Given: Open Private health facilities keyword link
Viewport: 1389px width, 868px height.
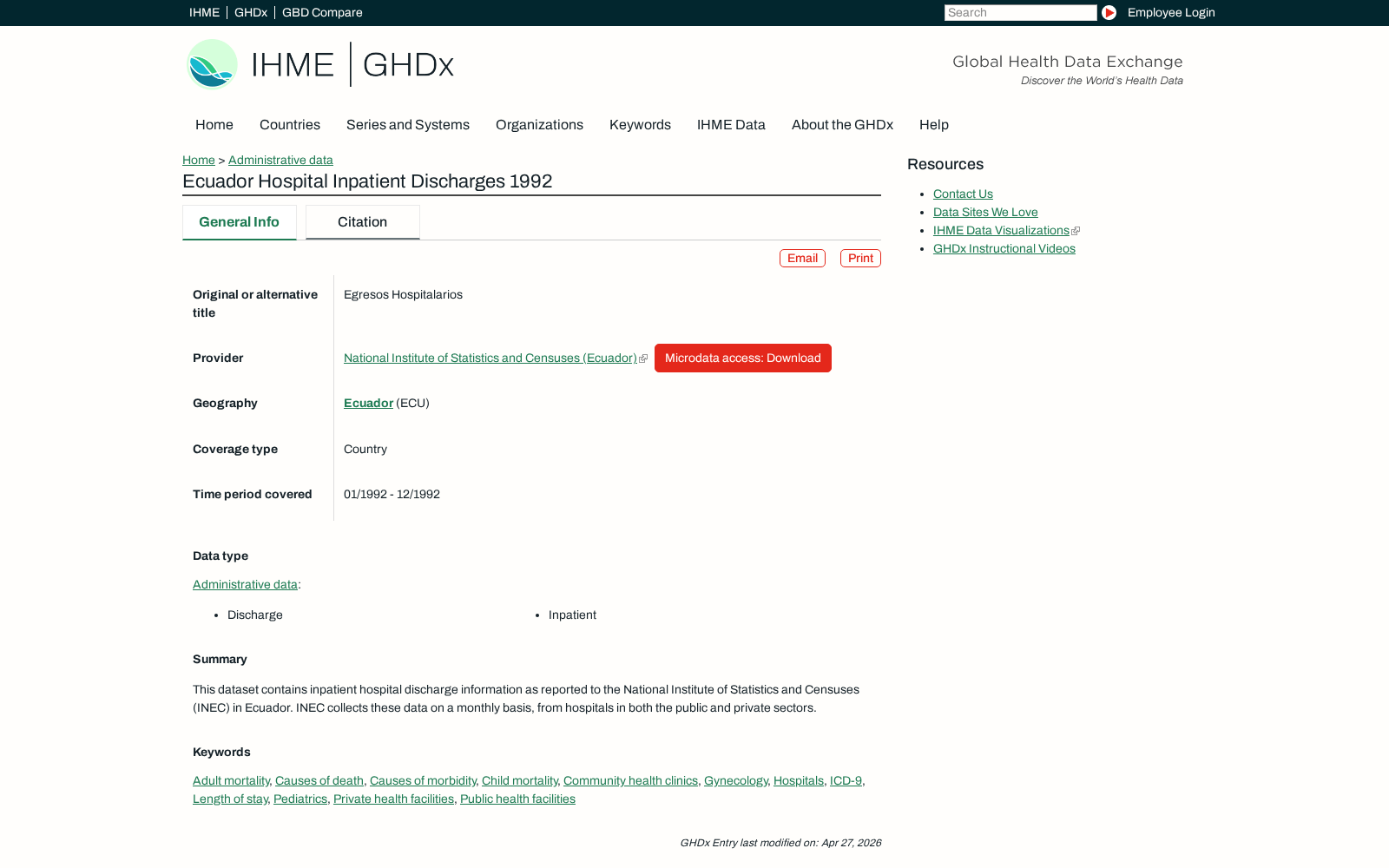Looking at the screenshot, I should pos(393,799).
